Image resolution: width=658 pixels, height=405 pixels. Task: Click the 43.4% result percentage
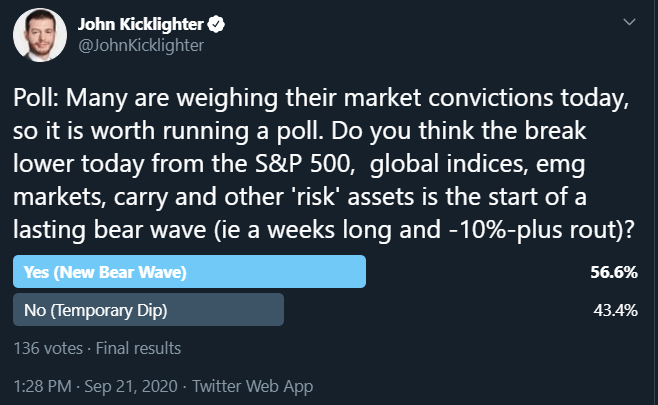tap(616, 310)
